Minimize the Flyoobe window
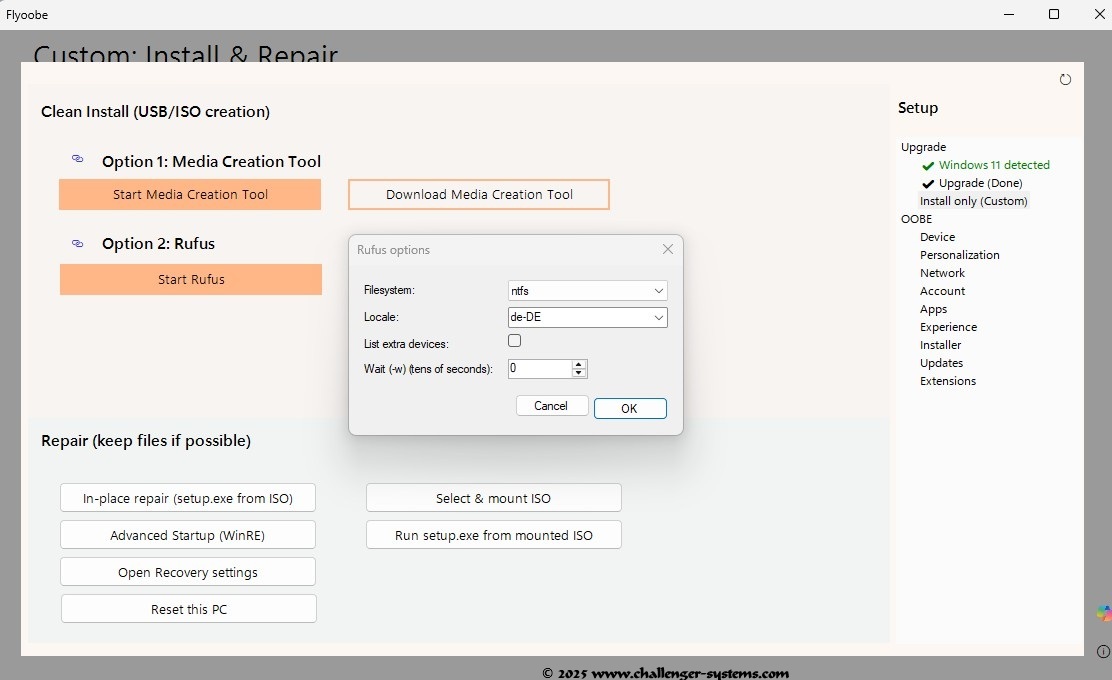The image size is (1112, 680). 1008,14
